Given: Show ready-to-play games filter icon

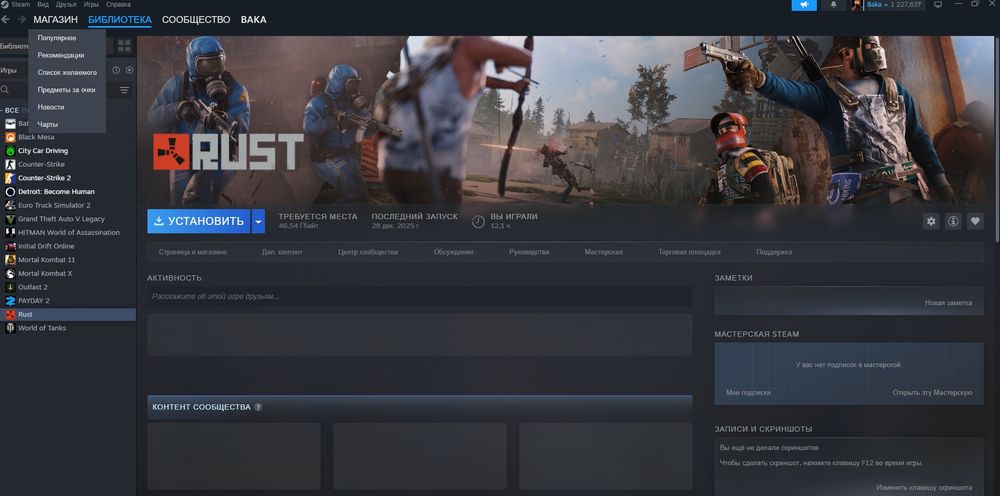Looking at the screenshot, I should [x=129, y=70].
